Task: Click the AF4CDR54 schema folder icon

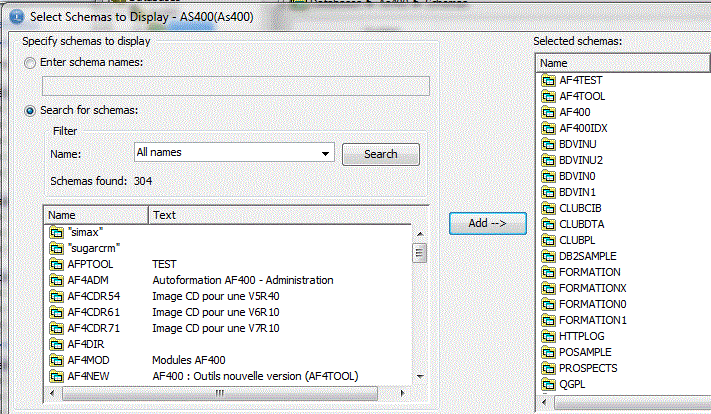Action: click(56, 297)
